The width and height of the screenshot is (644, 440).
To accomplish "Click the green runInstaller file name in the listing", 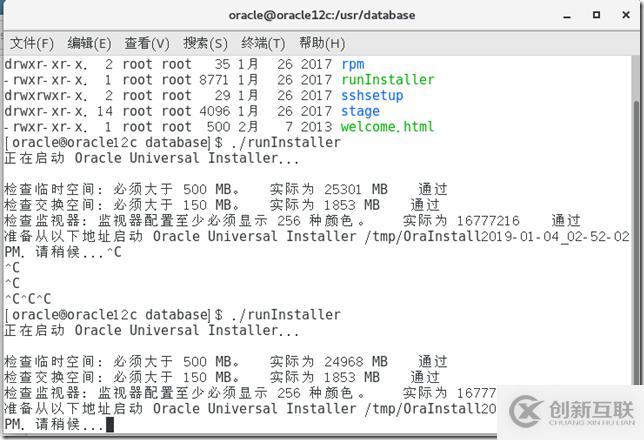I will (387, 80).
